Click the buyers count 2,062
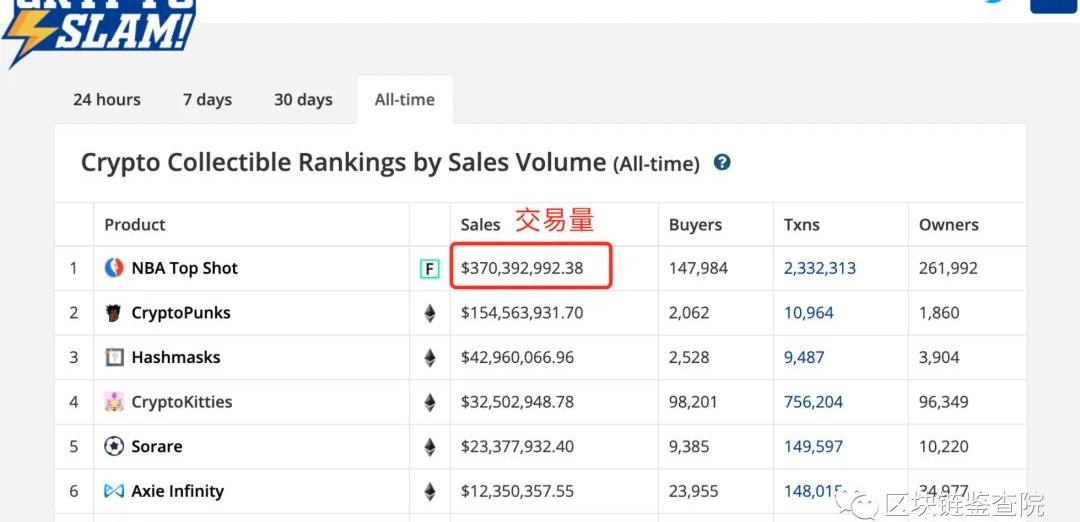 coord(689,313)
